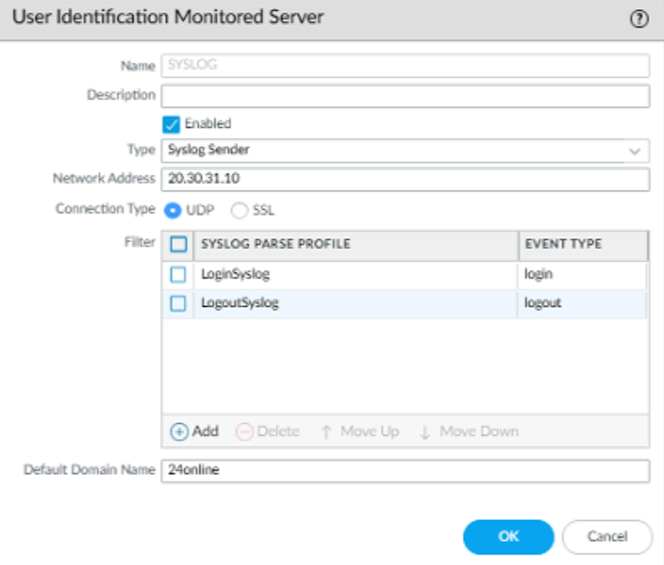Viewport: 664px width, 565px height.
Task: Click the Default Domain Name field
Action: 405,471
